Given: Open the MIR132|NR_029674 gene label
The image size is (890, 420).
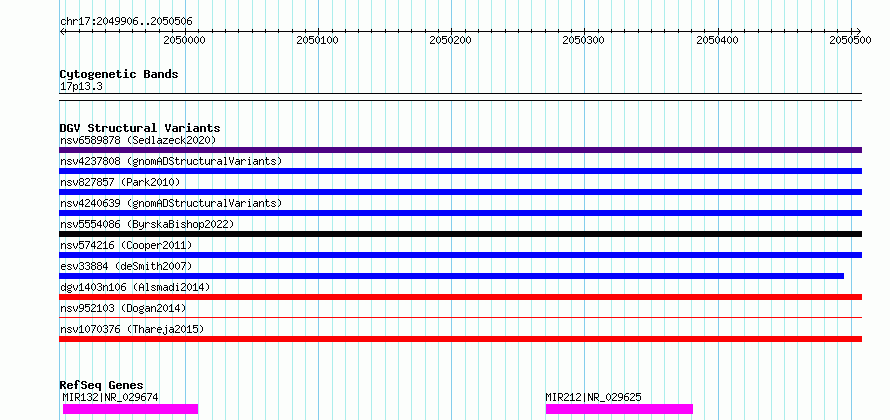Looking at the screenshot, I should [111, 397].
